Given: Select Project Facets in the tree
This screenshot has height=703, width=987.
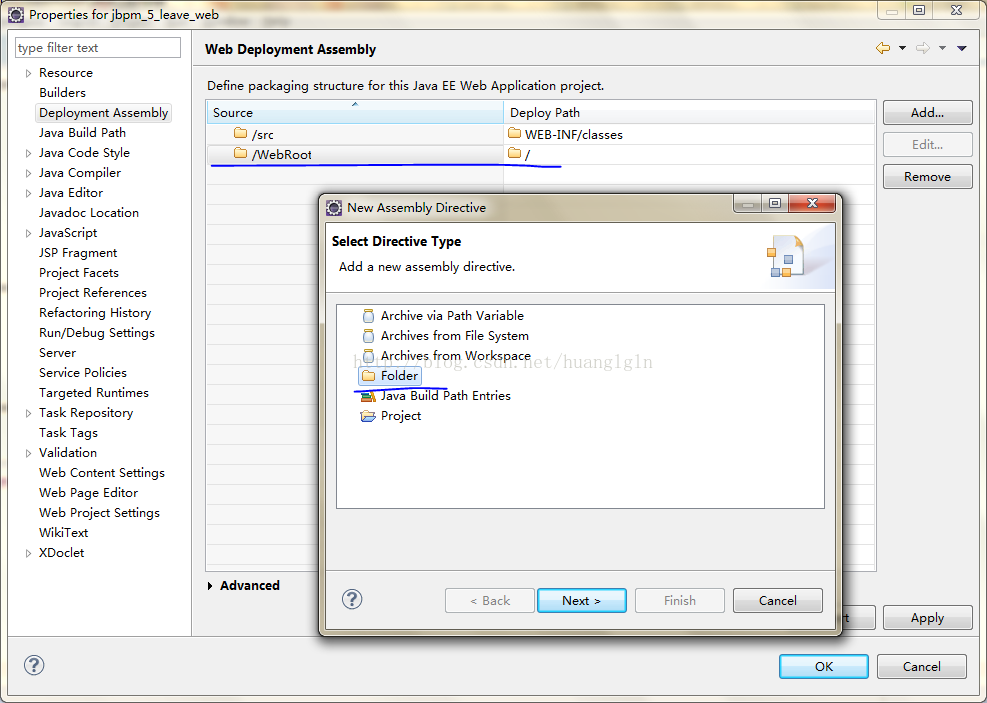Looking at the screenshot, I should [x=79, y=273].
